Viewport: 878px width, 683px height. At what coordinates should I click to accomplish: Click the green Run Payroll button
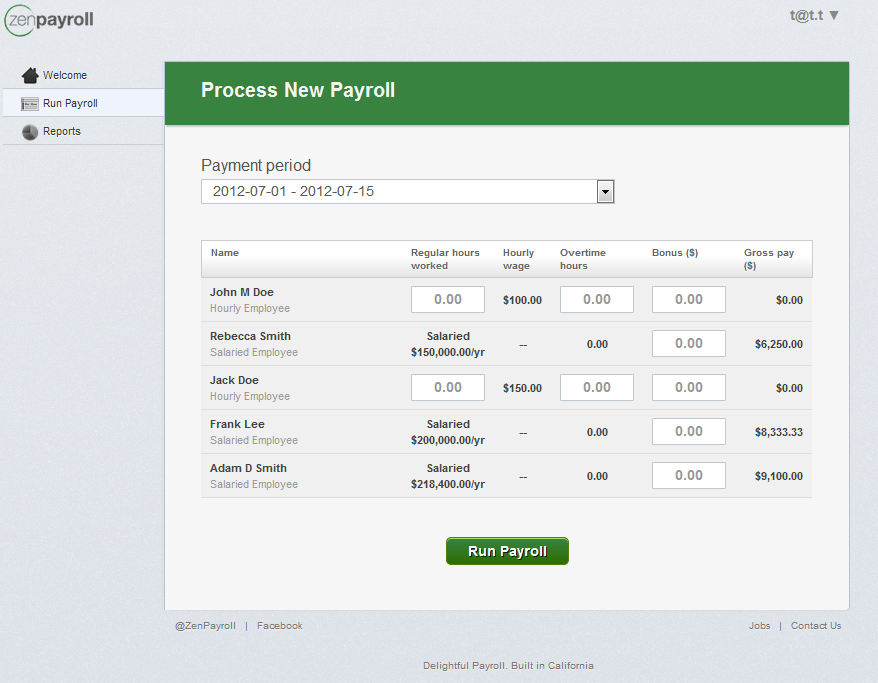point(507,551)
